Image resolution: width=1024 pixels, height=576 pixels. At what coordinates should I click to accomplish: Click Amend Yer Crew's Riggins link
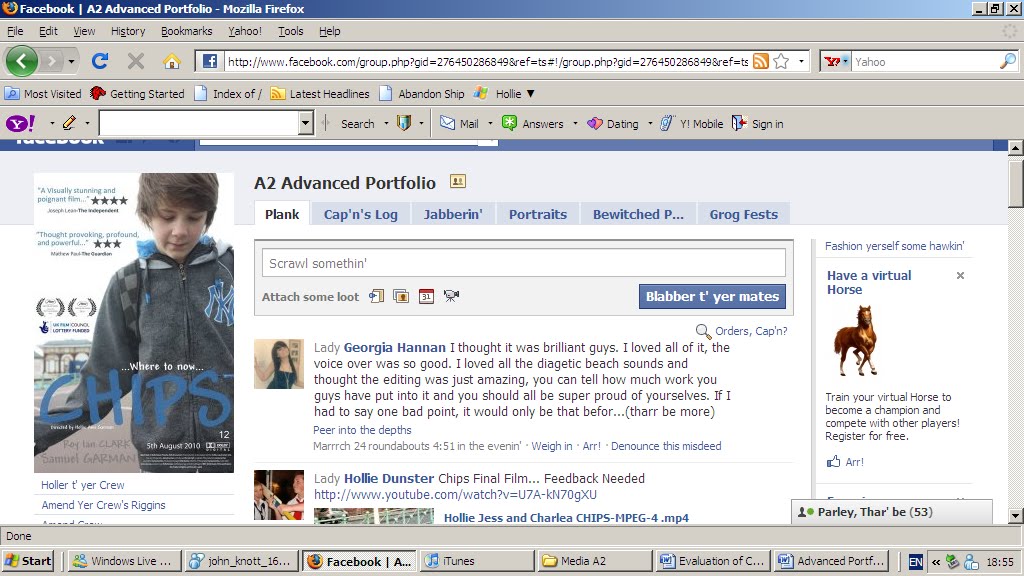click(x=103, y=505)
